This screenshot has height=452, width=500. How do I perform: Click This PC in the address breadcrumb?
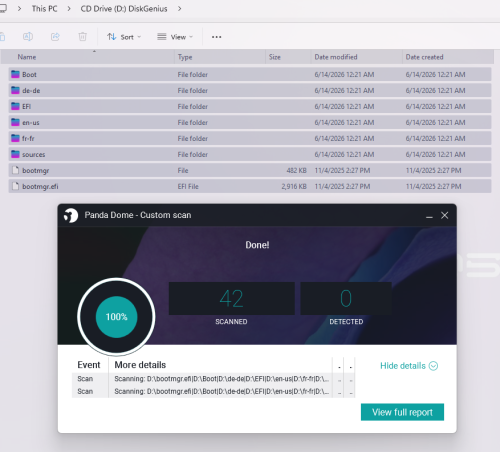tap(44, 9)
